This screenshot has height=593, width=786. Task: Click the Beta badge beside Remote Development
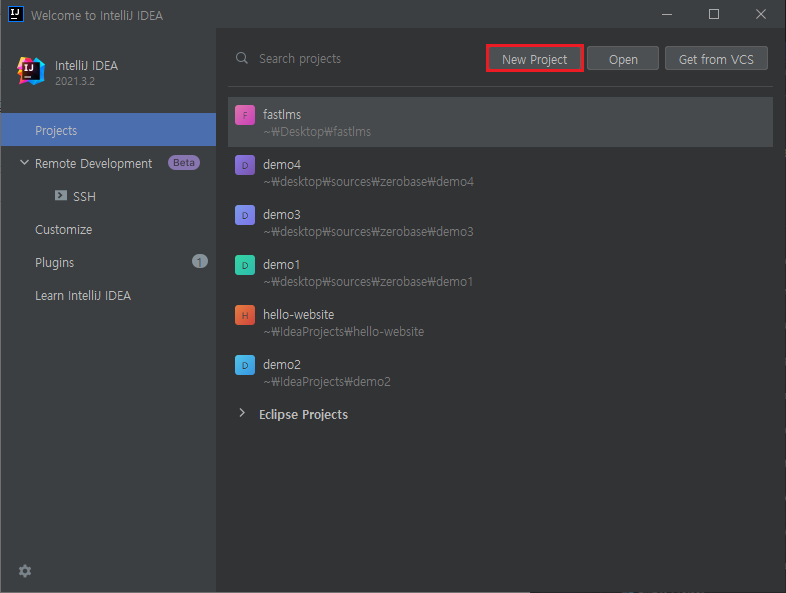pyautogui.click(x=183, y=162)
